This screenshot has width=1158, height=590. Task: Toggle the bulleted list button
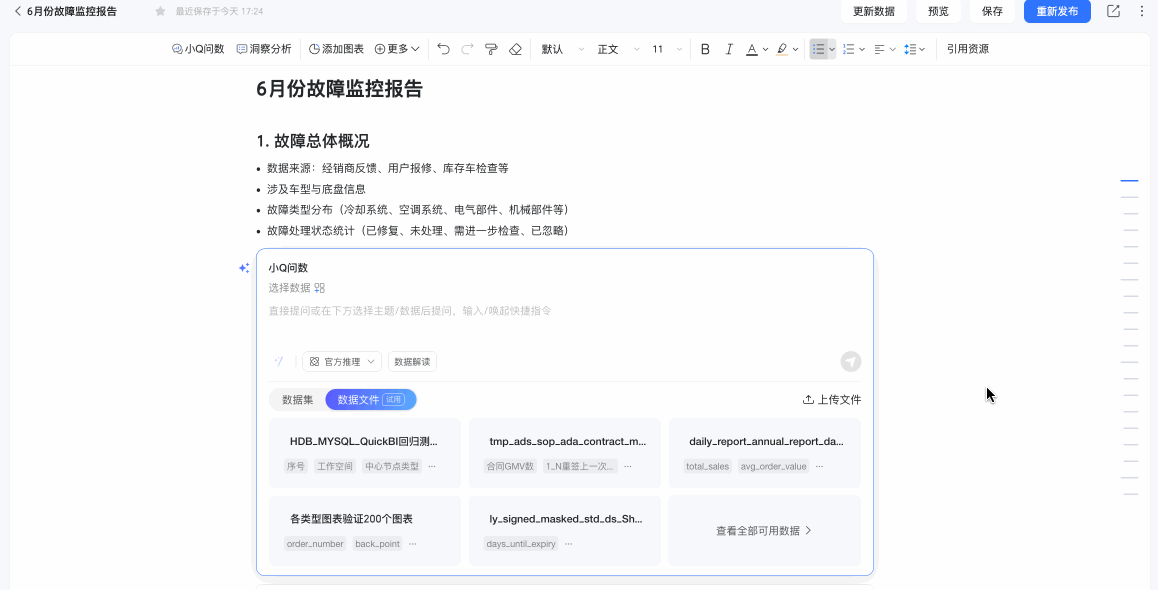[819, 49]
